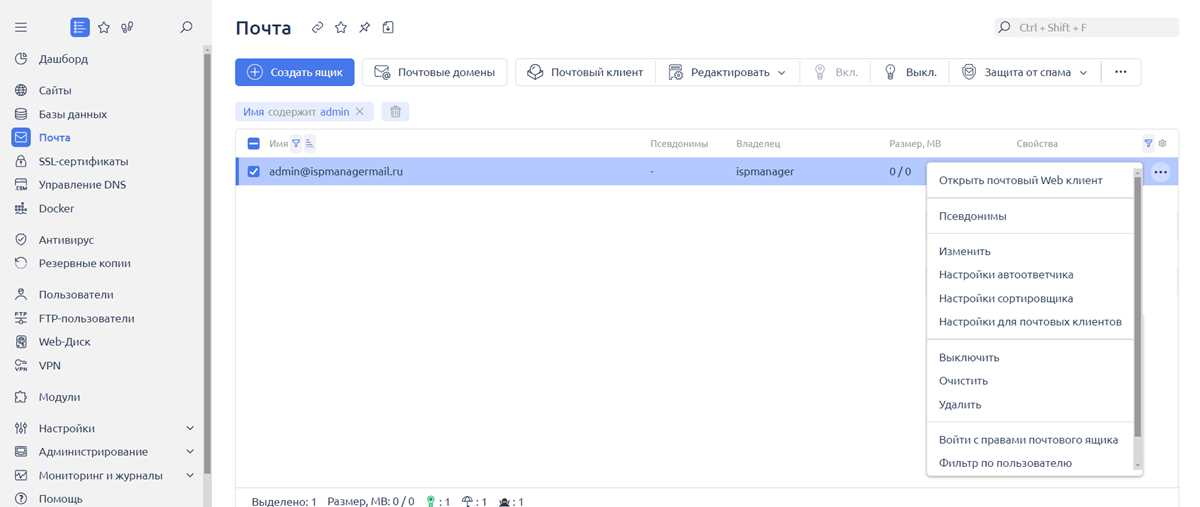The height and width of the screenshot is (507, 1200).
Task: Open filter icon next to Имя column
Action: 296,144
